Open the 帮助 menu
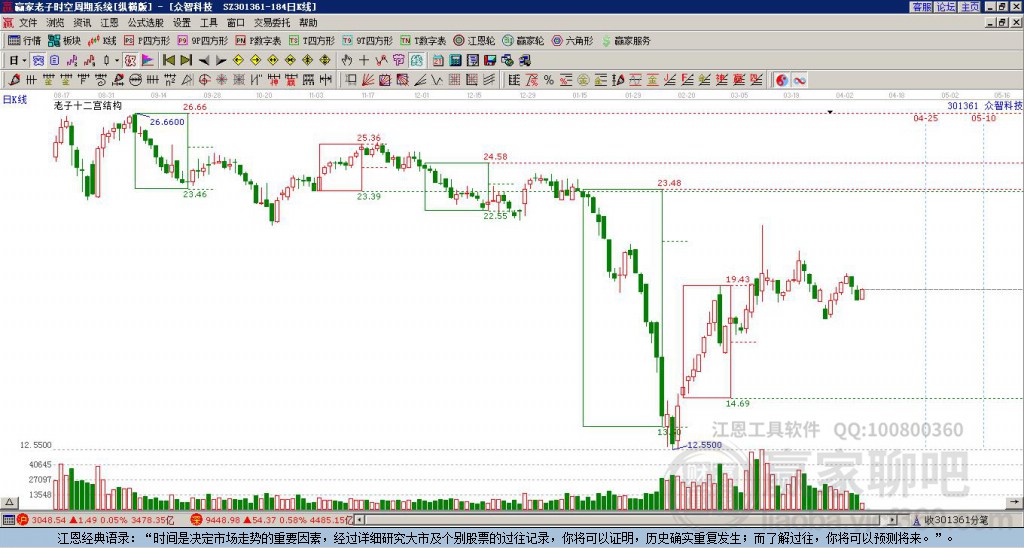This screenshot has height=548, width=1024. coord(308,23)
